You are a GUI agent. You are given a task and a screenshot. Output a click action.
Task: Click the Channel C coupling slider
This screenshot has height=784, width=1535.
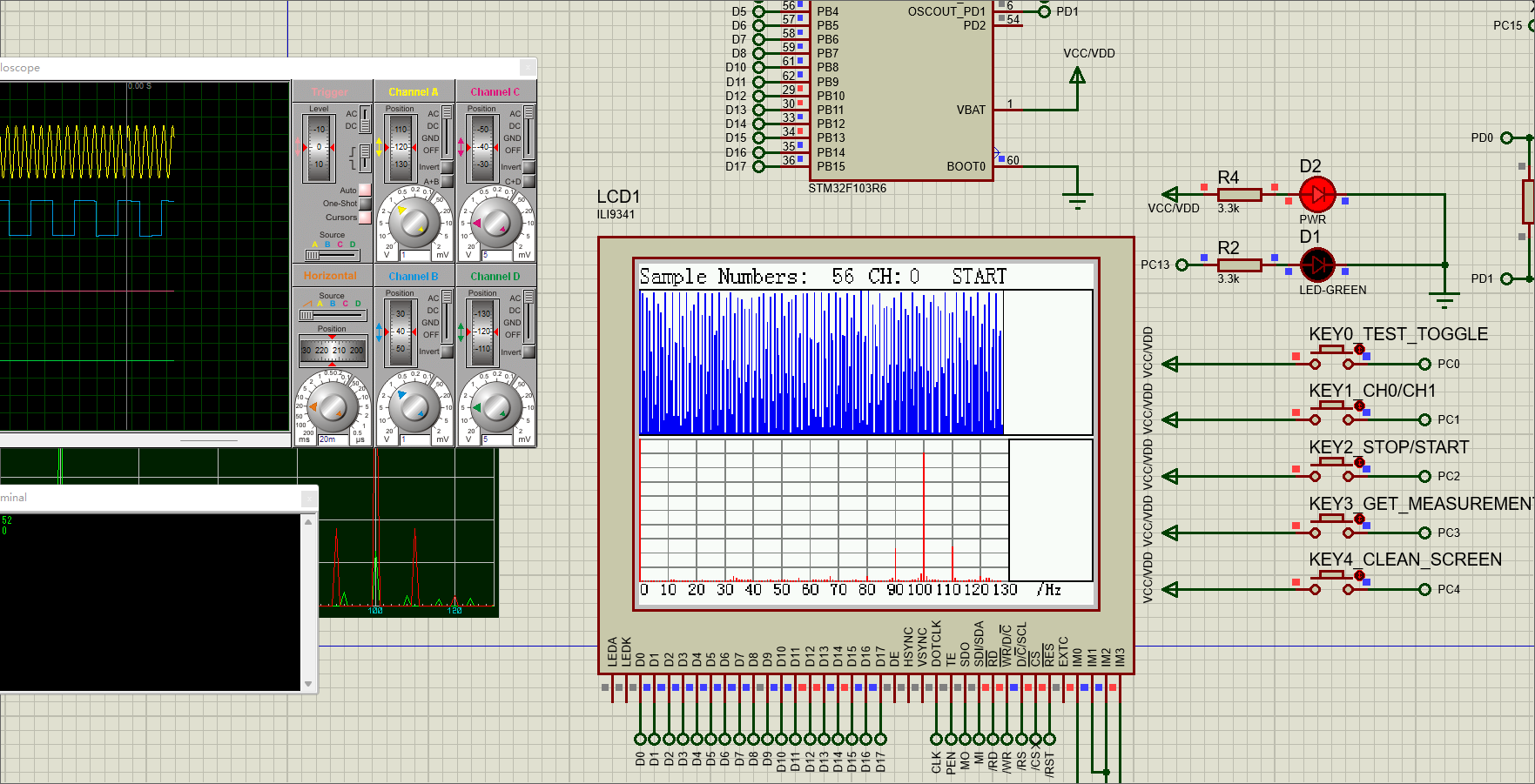click(x=528, y=131)
